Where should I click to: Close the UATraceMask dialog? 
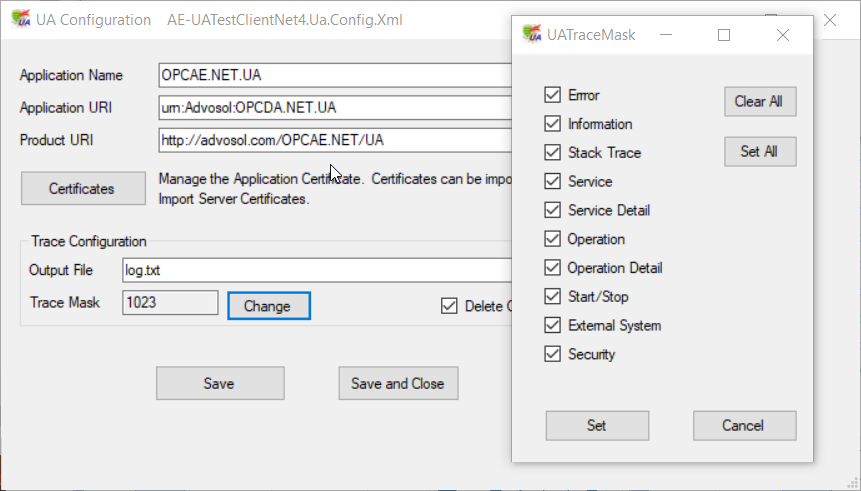[783, 35]
